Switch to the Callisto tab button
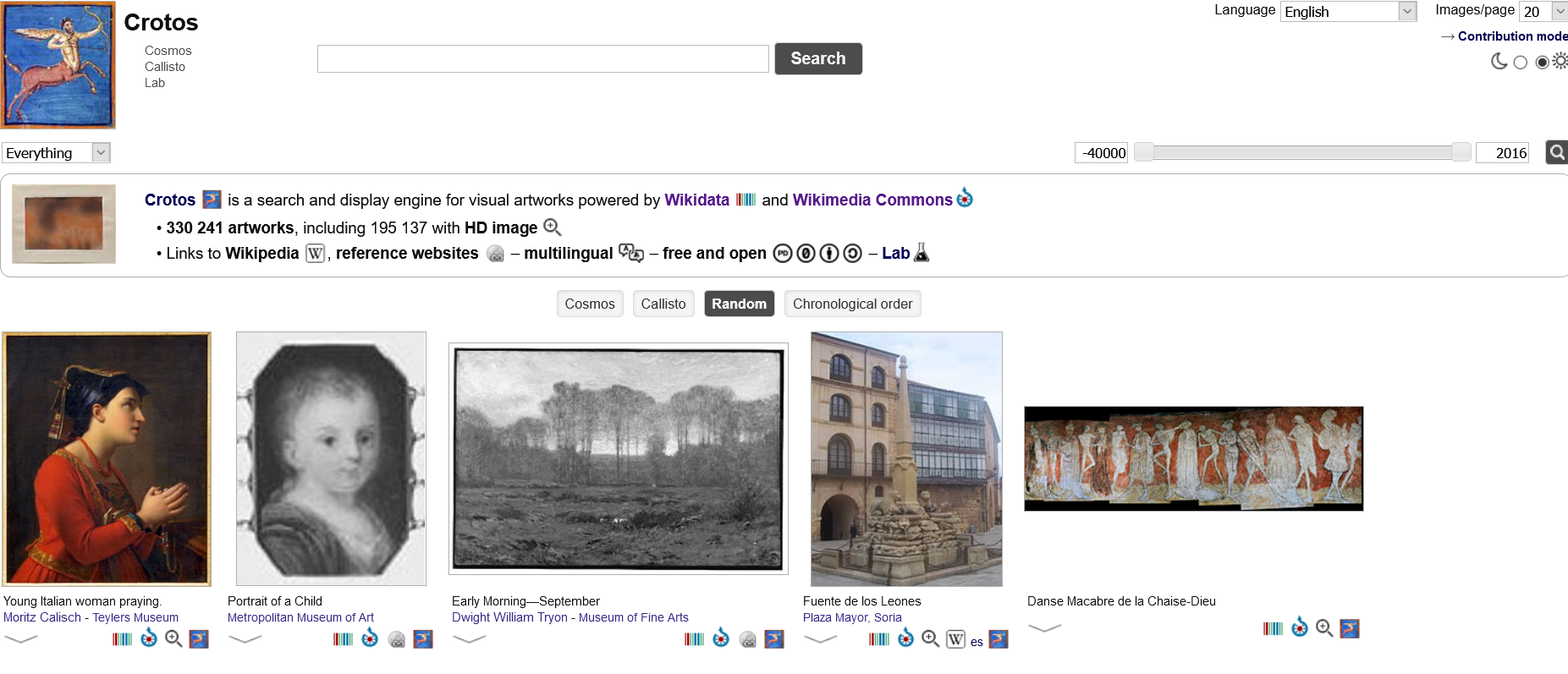This screenshot has height=674, width=1568. pos(663,304)
